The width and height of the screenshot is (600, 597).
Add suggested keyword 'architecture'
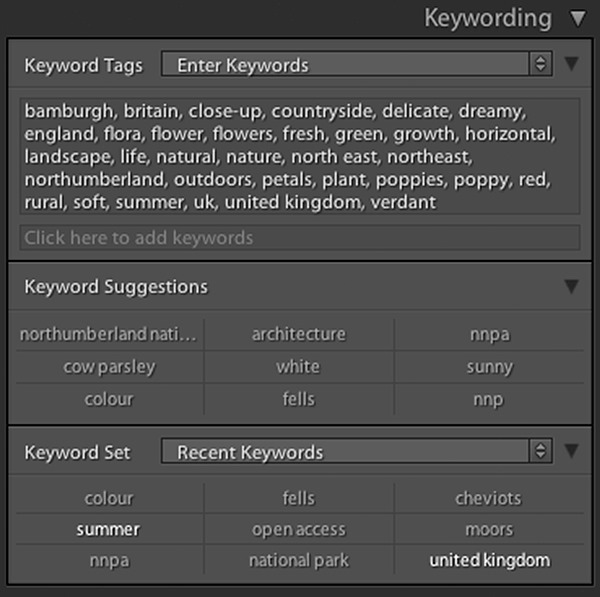pyautogui.click(x=298, y=334)
